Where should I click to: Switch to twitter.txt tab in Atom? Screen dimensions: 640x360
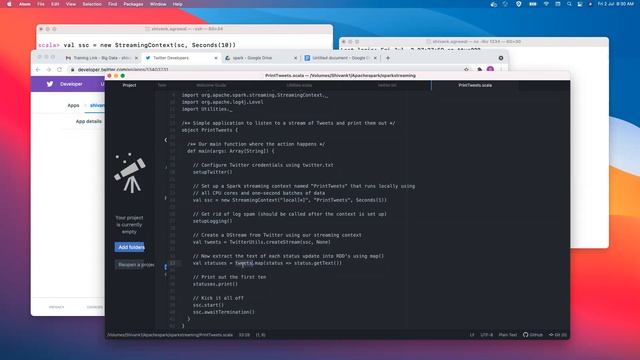click(387, 85)
